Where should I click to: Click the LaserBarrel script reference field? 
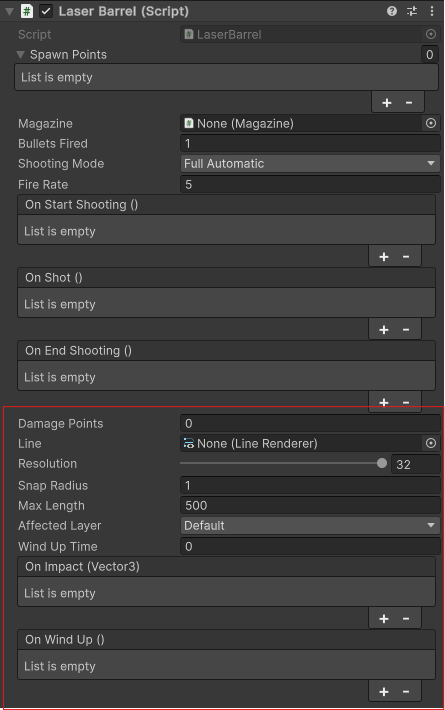point(310,34)
